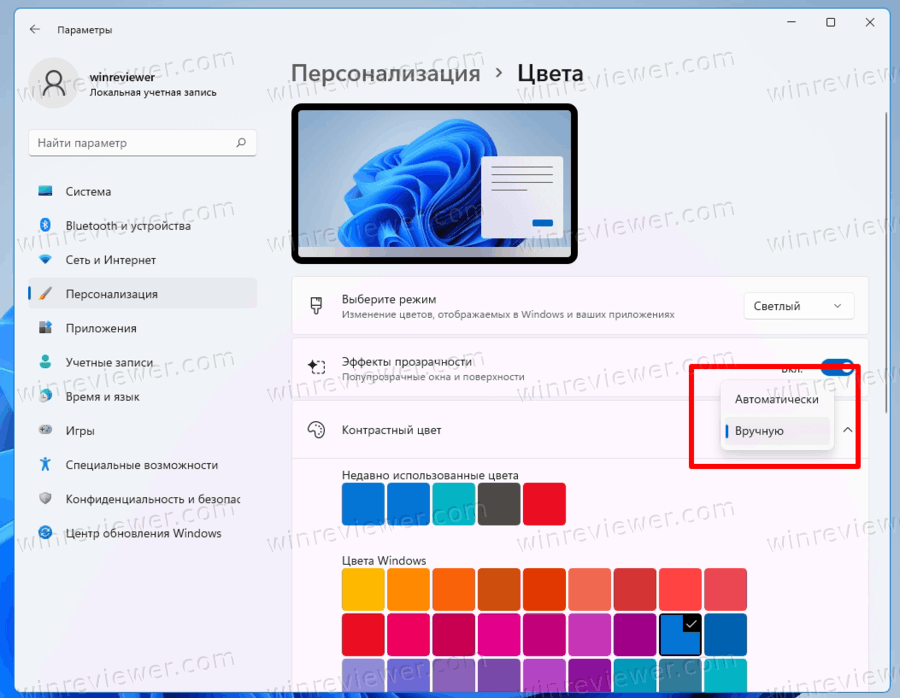Click the vertical scrollbar on the right
Image resolution: width=900 pixels, height=698 pixels.
click(x=887, y=262)
